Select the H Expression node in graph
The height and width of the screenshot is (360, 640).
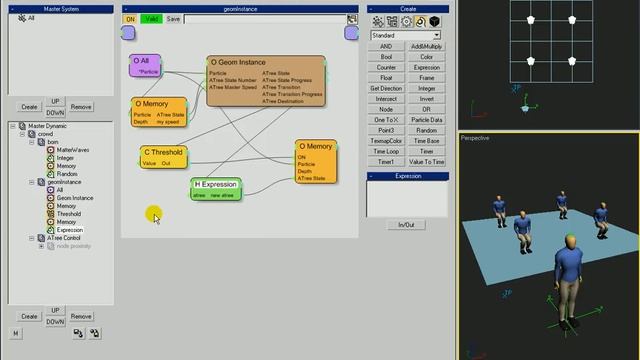(x=216, y=189)
